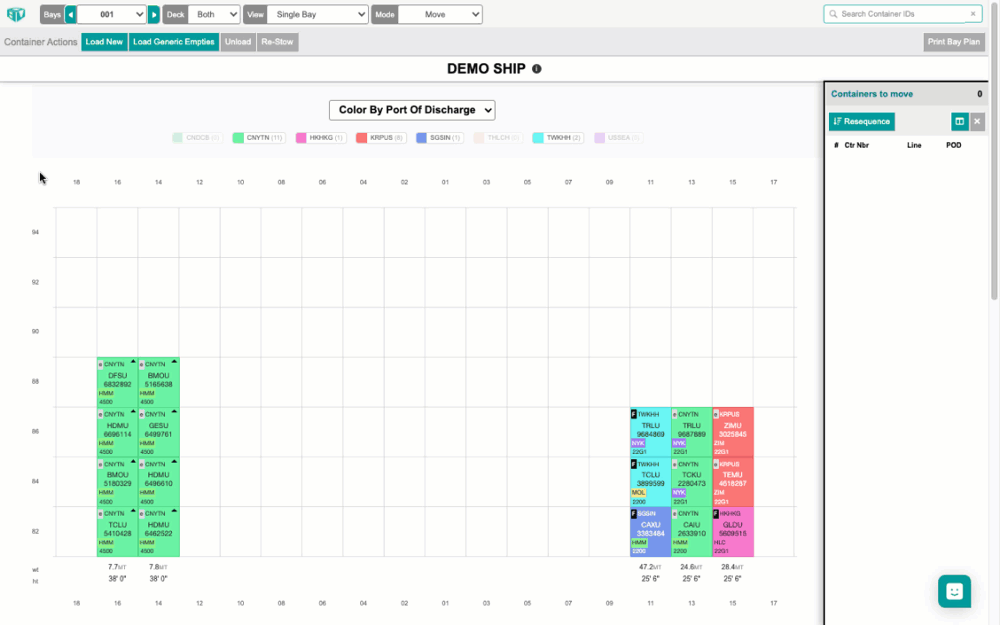The height and width of the screenshot is (625, 1000).
Task: Open the DEMO SHIP info icon
Action: coord(537,69)
